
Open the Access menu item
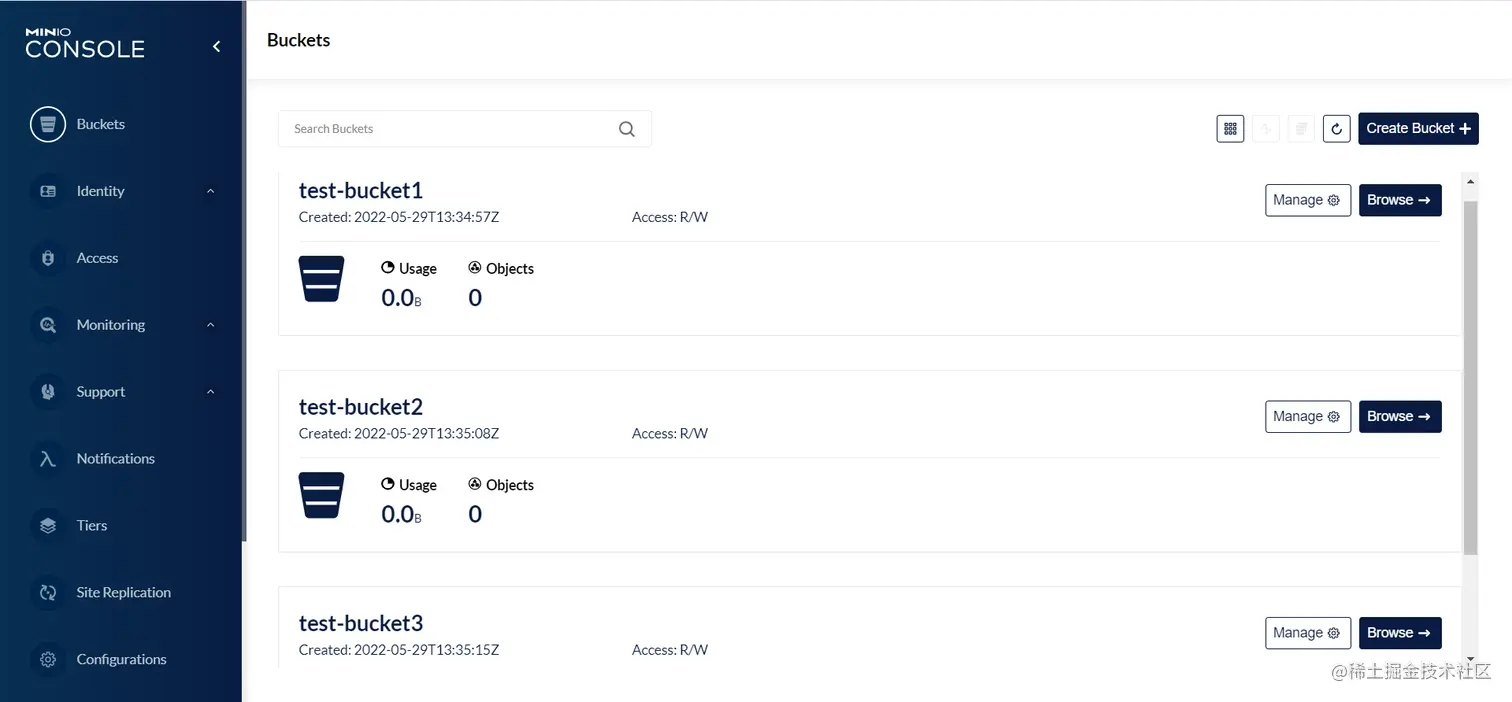[x=97, y=258]
